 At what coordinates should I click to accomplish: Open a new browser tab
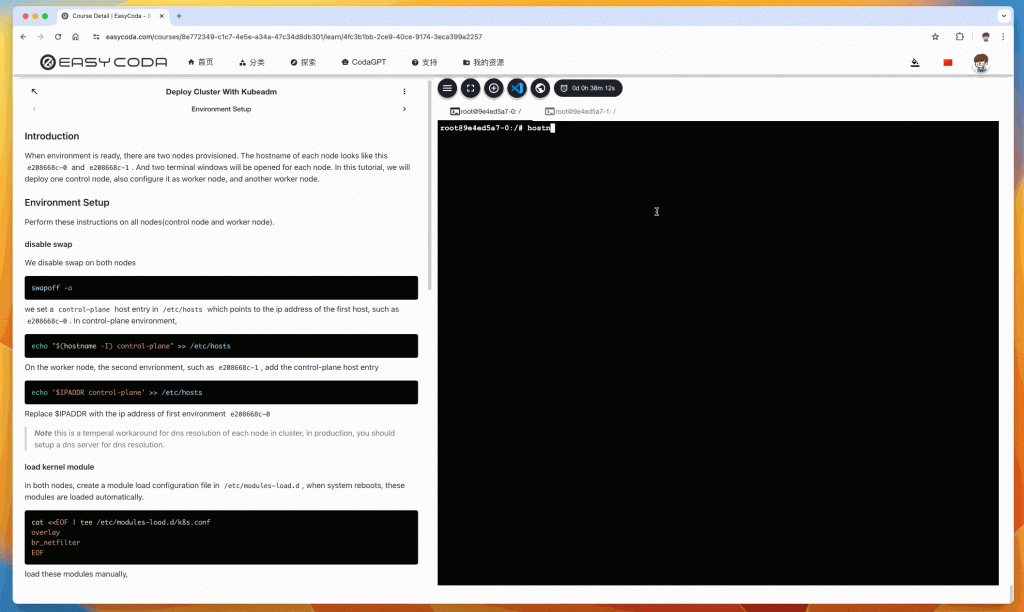point(179,16)
